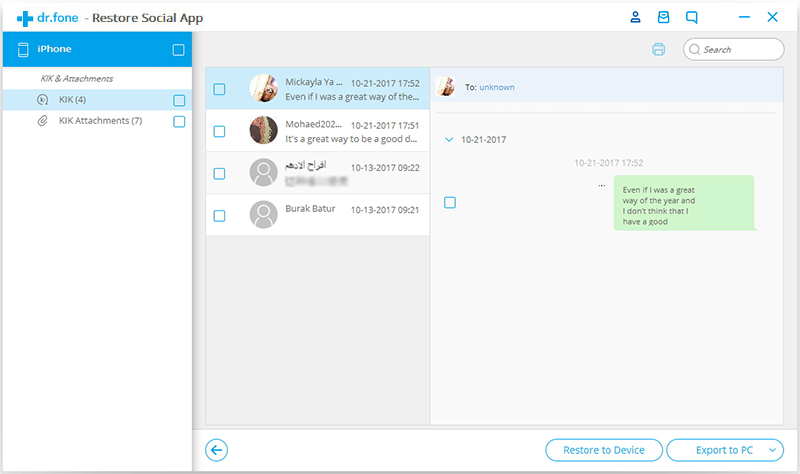Click the paperclip attachments icon
The height and width of the screenshot is (474, 800).
(x=43, y=121)
